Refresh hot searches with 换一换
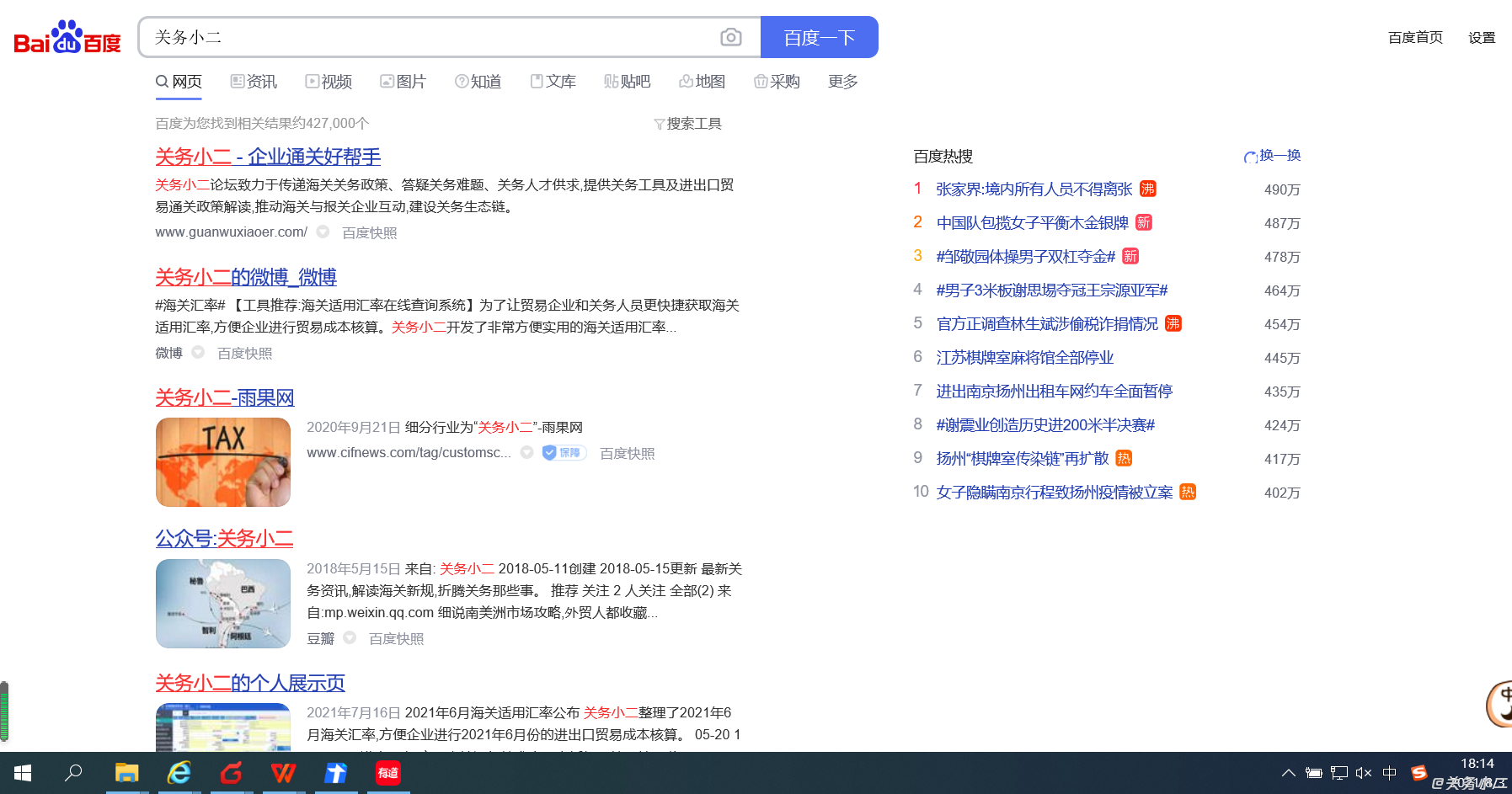Image resolution: width=1512 pixels, height=794 pixels. (x=1272, y=156)
